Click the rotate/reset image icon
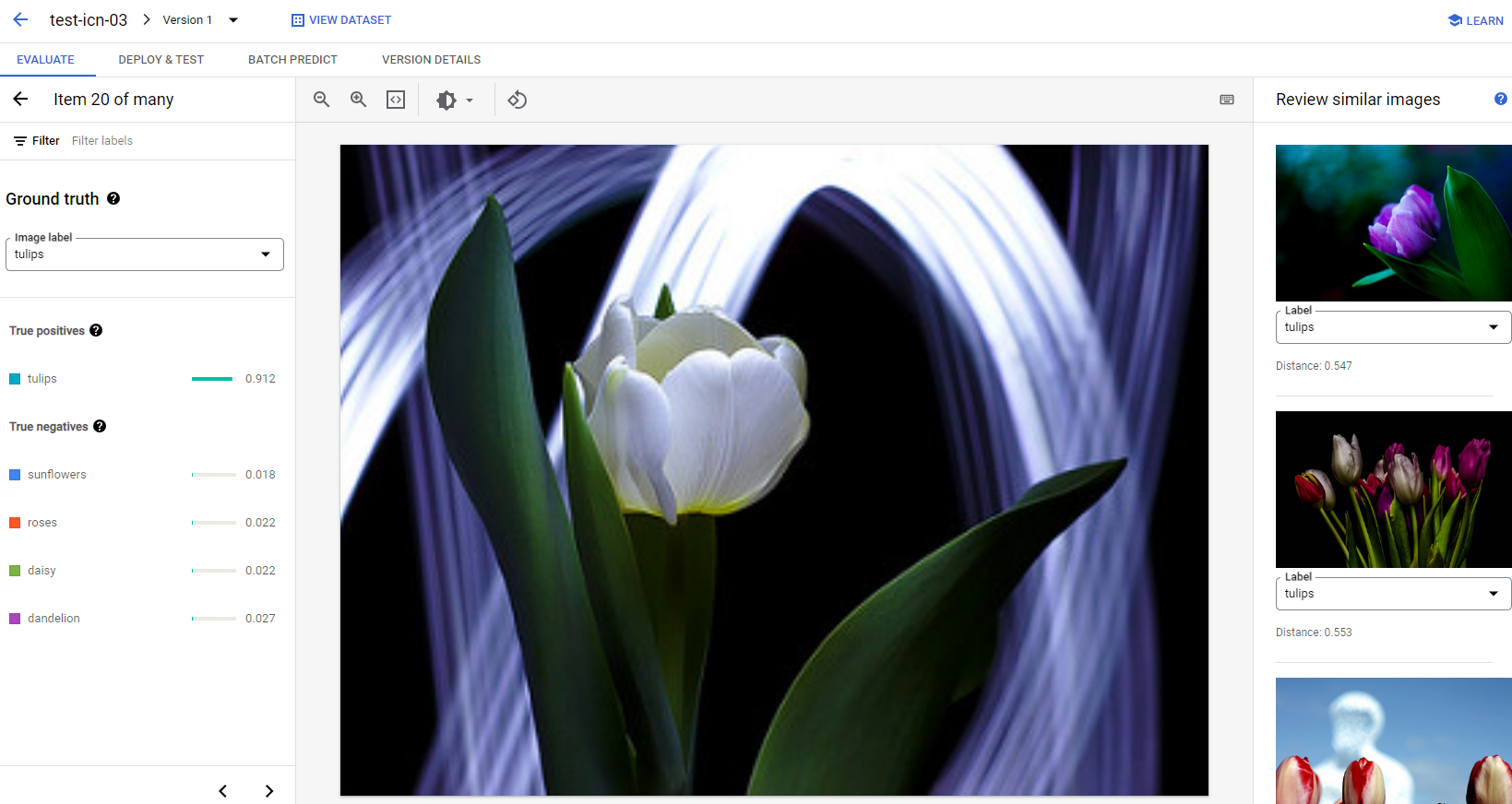 click(518, 100)
